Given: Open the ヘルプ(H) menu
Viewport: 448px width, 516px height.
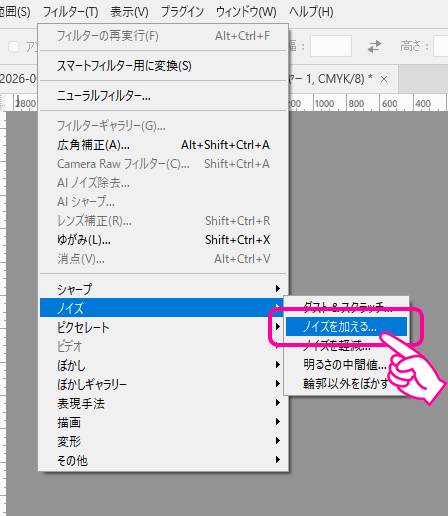Looking at the screenshot, I should click(x=311, y=12).
